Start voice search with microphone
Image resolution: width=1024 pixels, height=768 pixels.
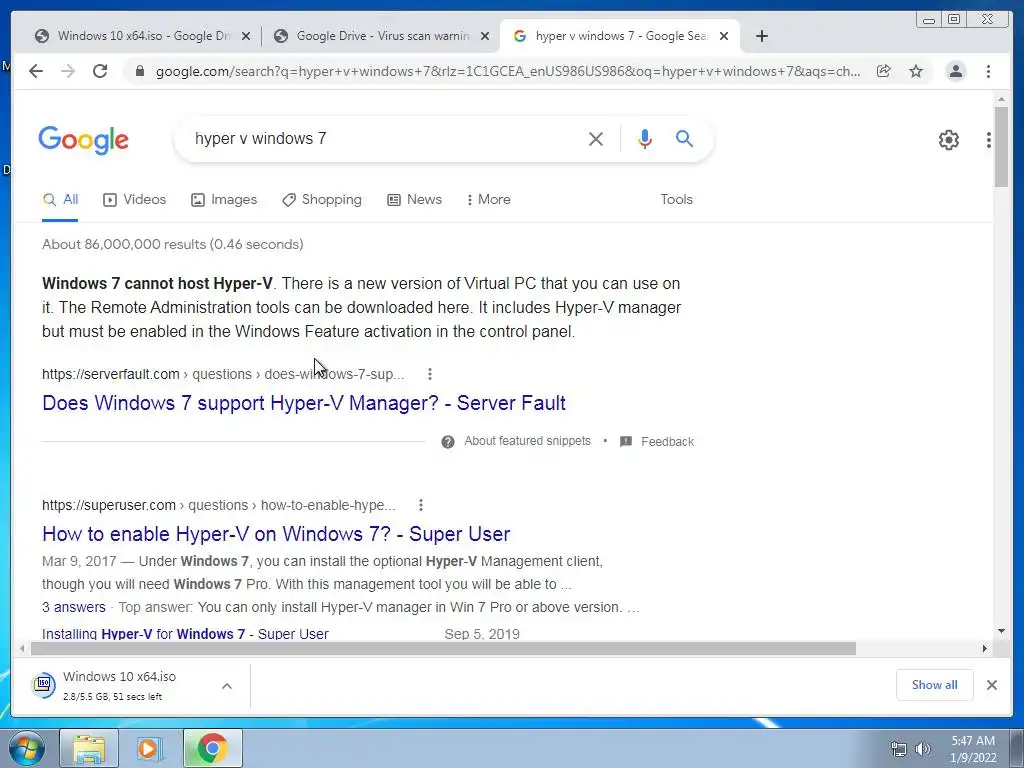pyautogui.click(x=645, y=138)
